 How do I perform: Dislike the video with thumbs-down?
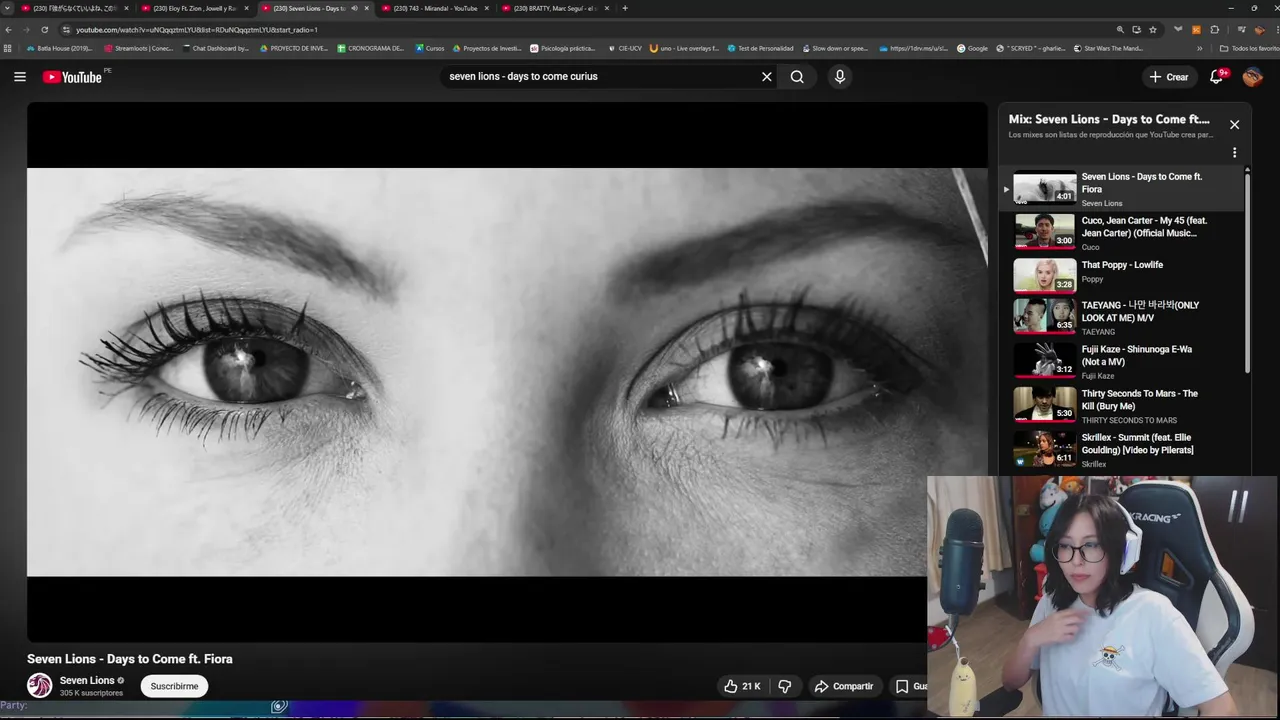785,686
